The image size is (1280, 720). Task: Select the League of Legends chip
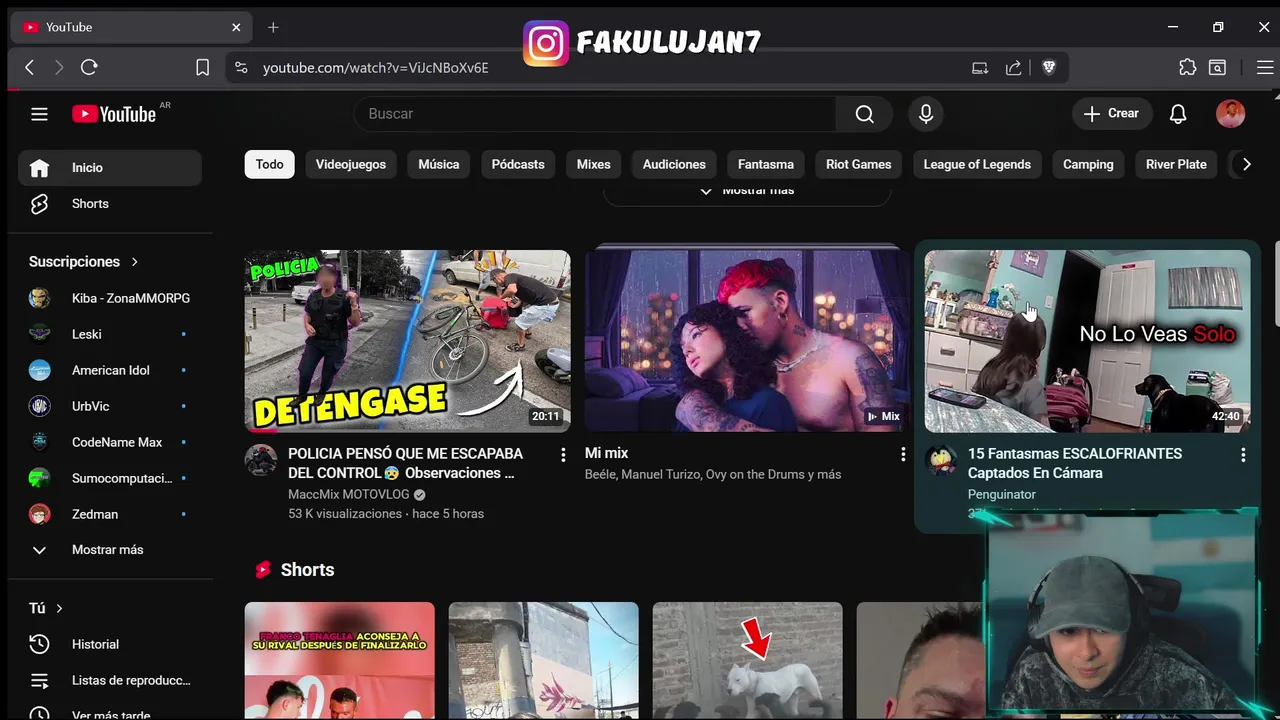(977, 164)
